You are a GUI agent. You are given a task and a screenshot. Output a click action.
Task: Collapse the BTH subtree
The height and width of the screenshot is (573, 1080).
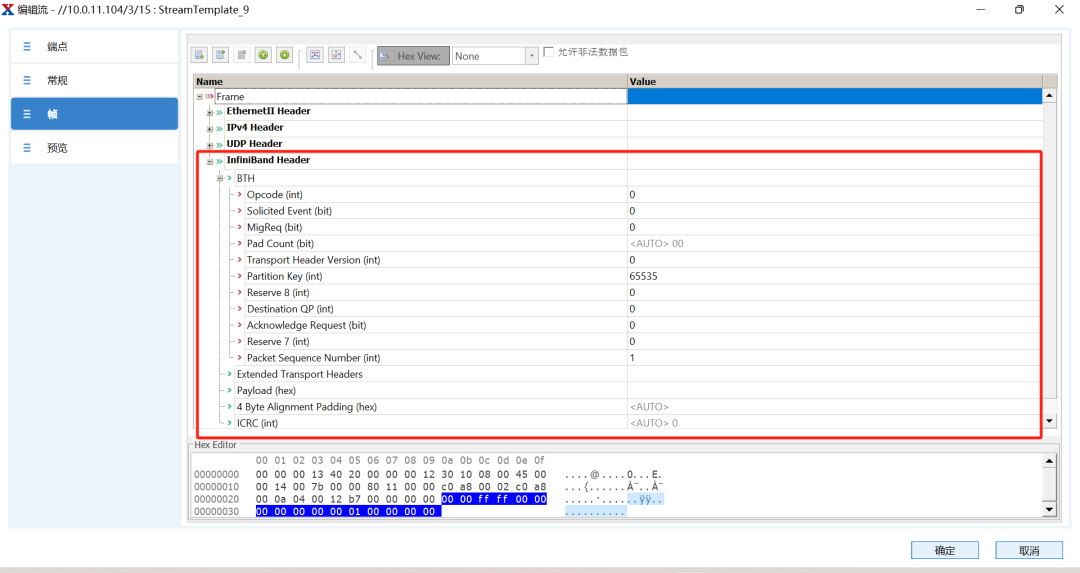point(220,178)
